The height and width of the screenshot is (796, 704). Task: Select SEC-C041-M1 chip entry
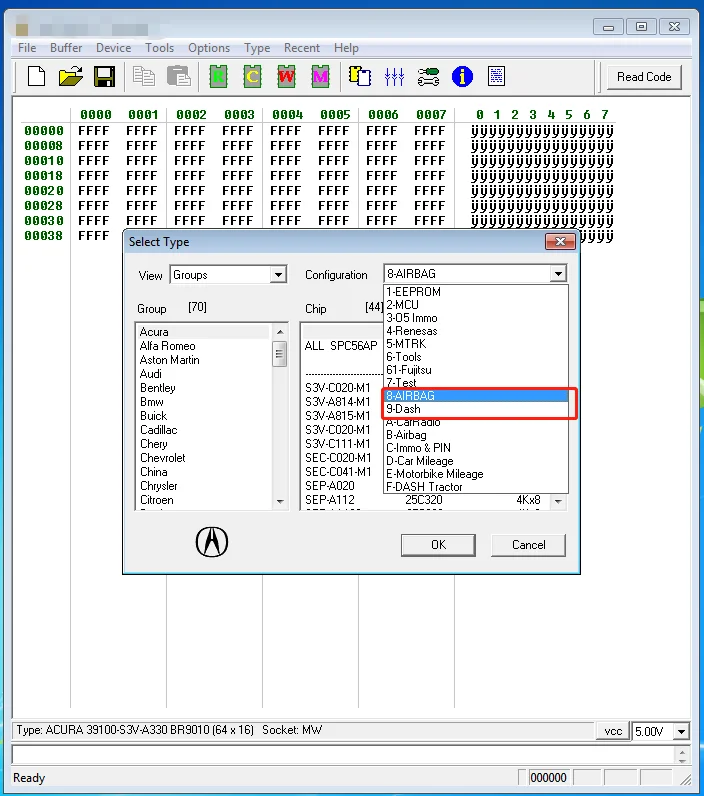tap(338, 472)
